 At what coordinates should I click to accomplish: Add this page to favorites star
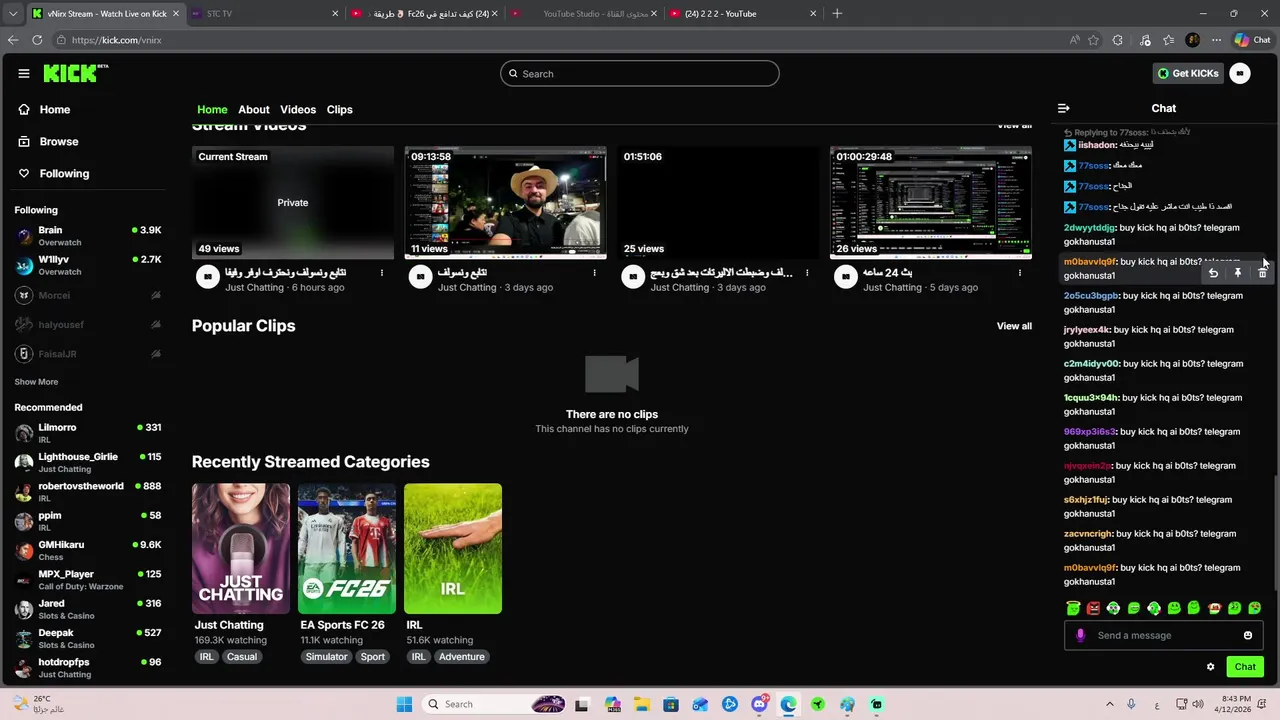pos(1093,40)
